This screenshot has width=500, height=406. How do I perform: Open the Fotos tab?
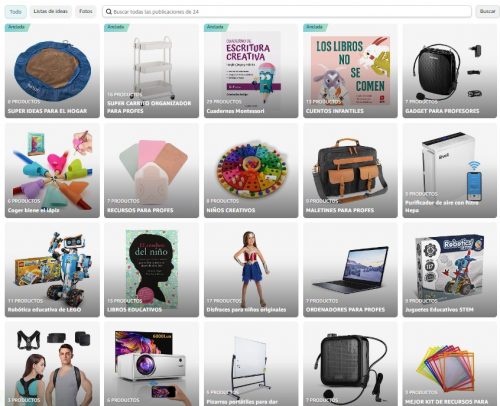(86, 11)
